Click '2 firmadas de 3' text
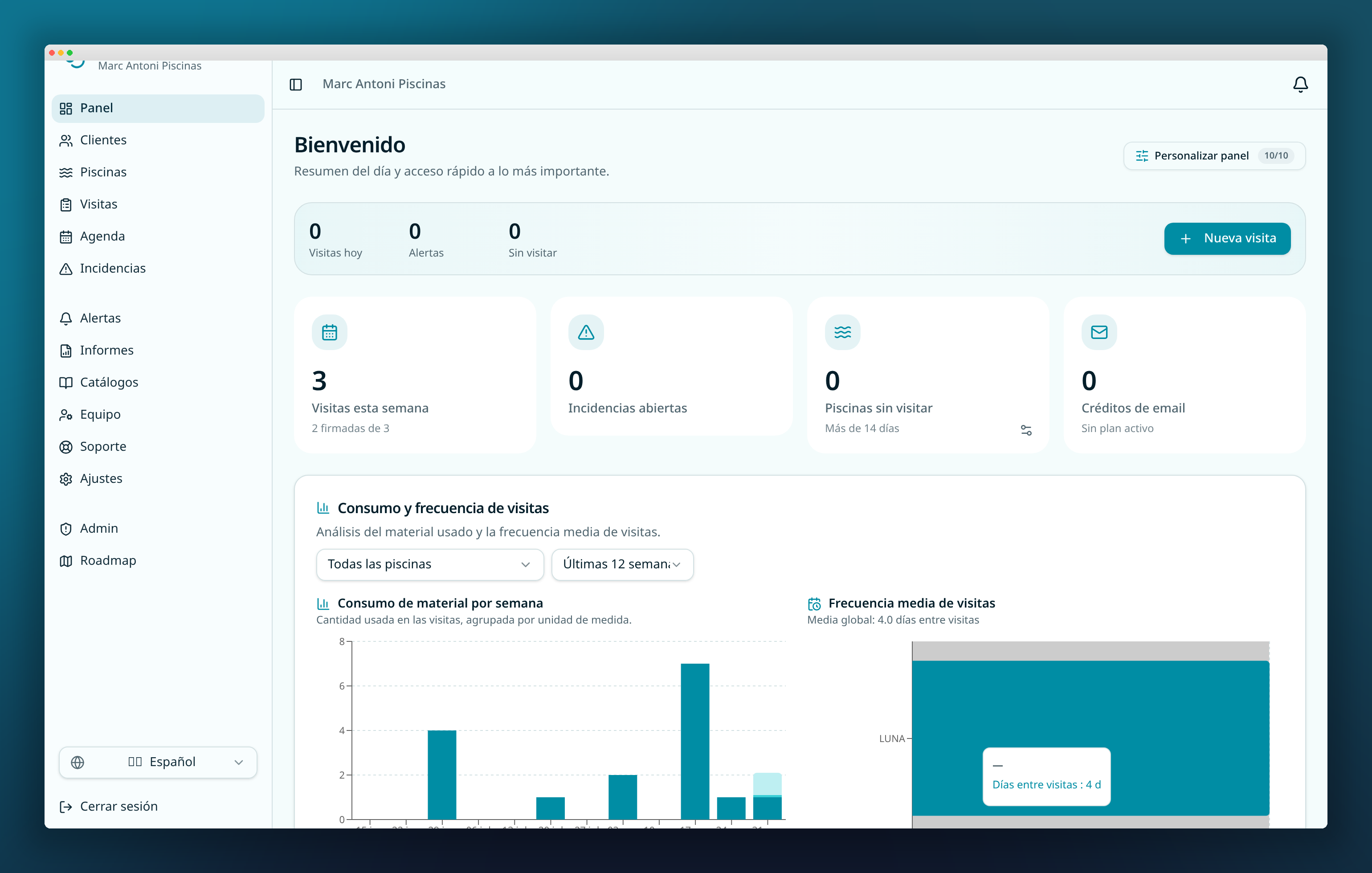The image size is (1372, 873). tap(351, 428)
